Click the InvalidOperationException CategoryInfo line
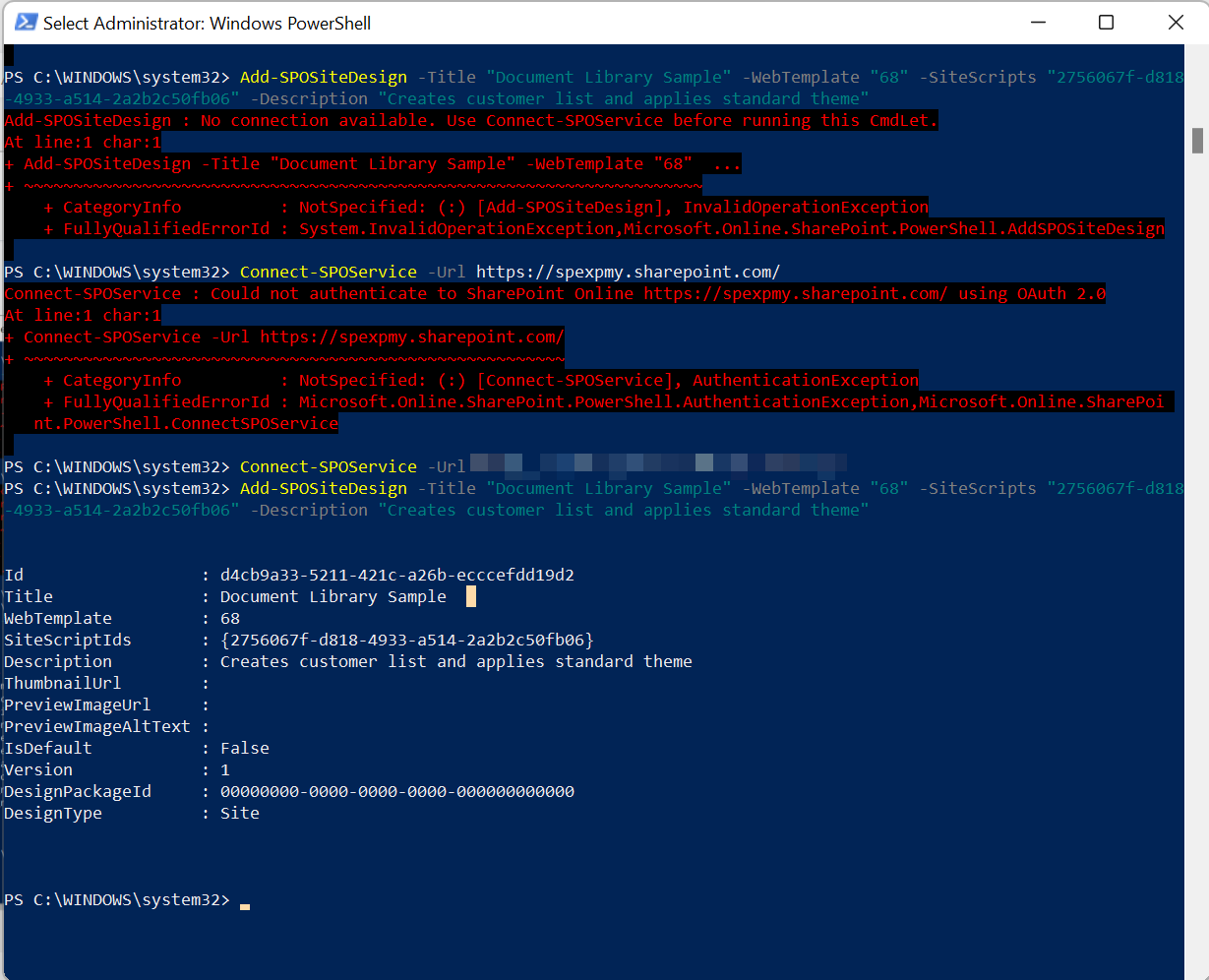Image resolution: width=1209 pixels, height=980 pixels. [486, 207]
